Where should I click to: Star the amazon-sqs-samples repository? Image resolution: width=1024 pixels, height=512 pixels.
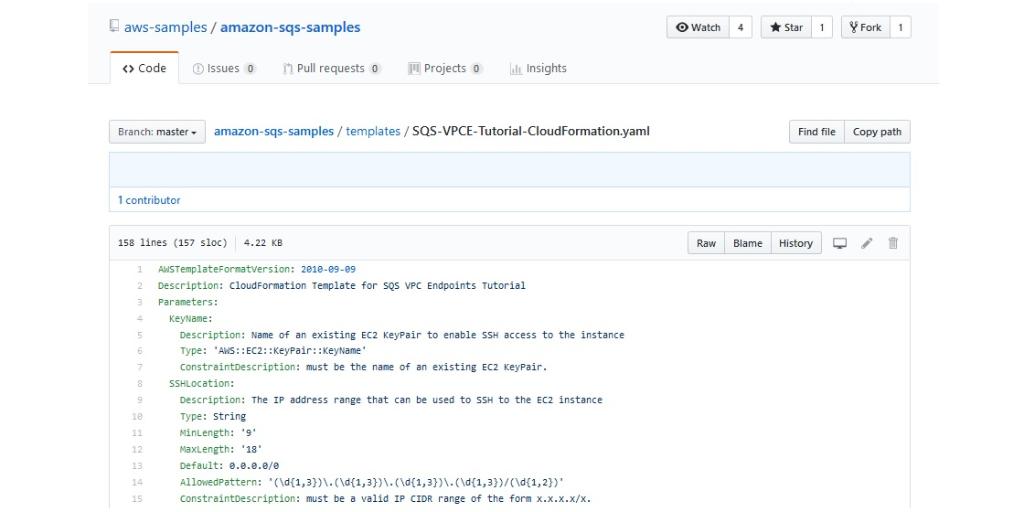click(786, 27)
